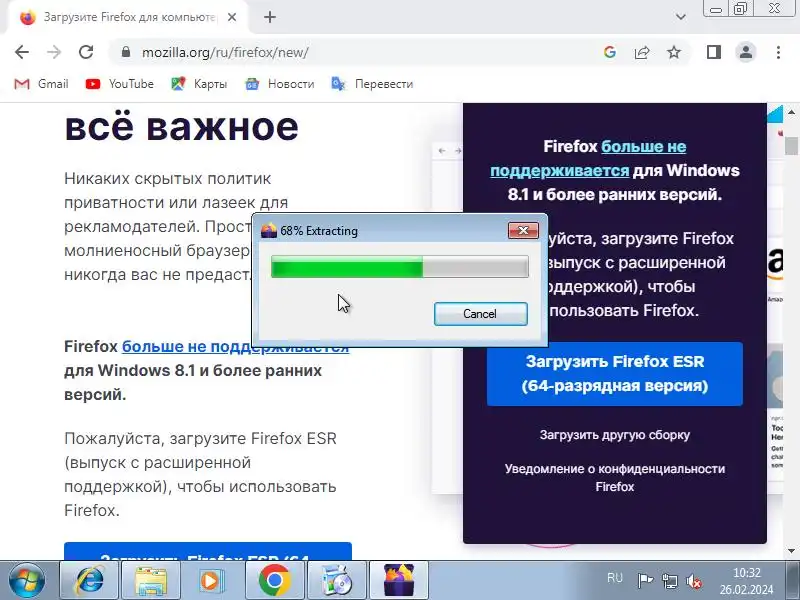Open the Action Center flag icon
The height and width of the screenshot is (600, 800).
pos(645,581)
